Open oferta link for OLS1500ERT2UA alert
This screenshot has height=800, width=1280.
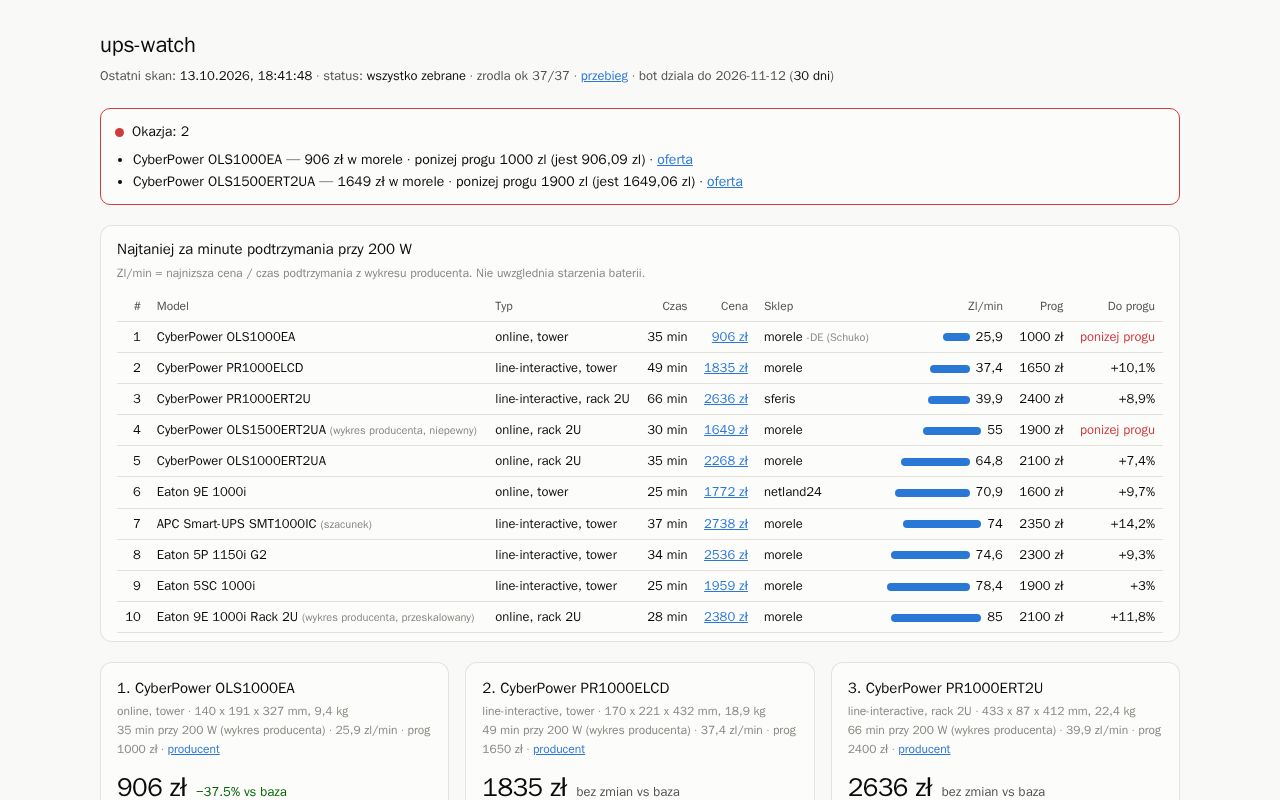(724, 182)
